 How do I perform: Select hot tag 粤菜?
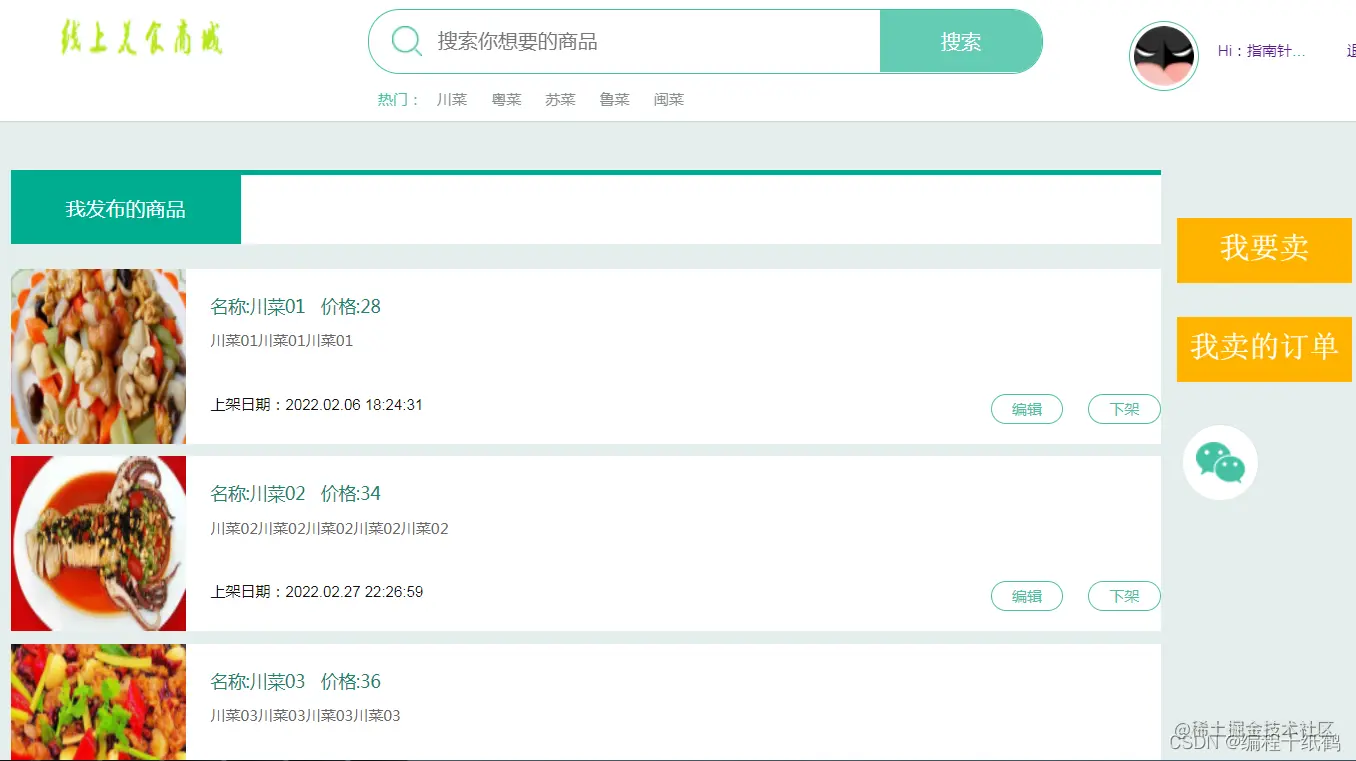(x=507, y=100)
